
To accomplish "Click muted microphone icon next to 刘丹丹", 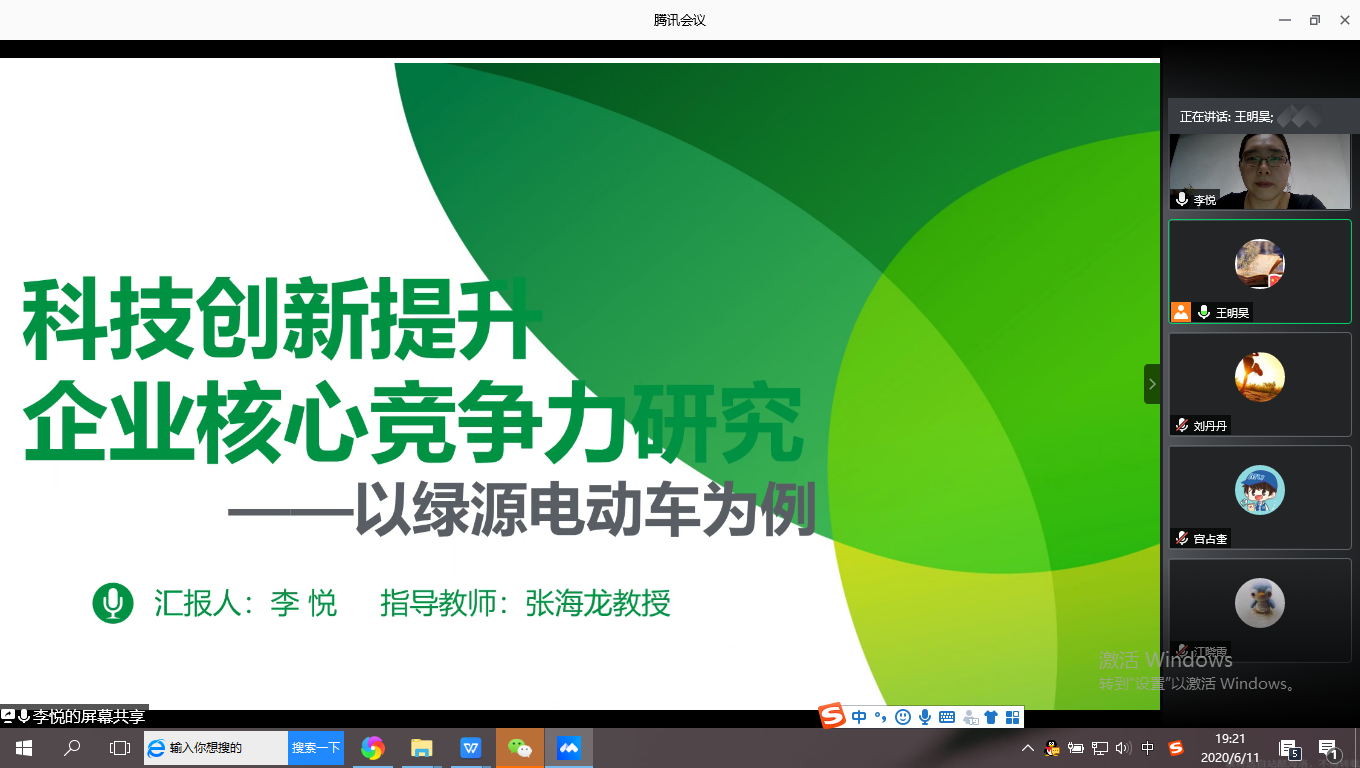I will pyautogui.click(x=1182, y=425).
